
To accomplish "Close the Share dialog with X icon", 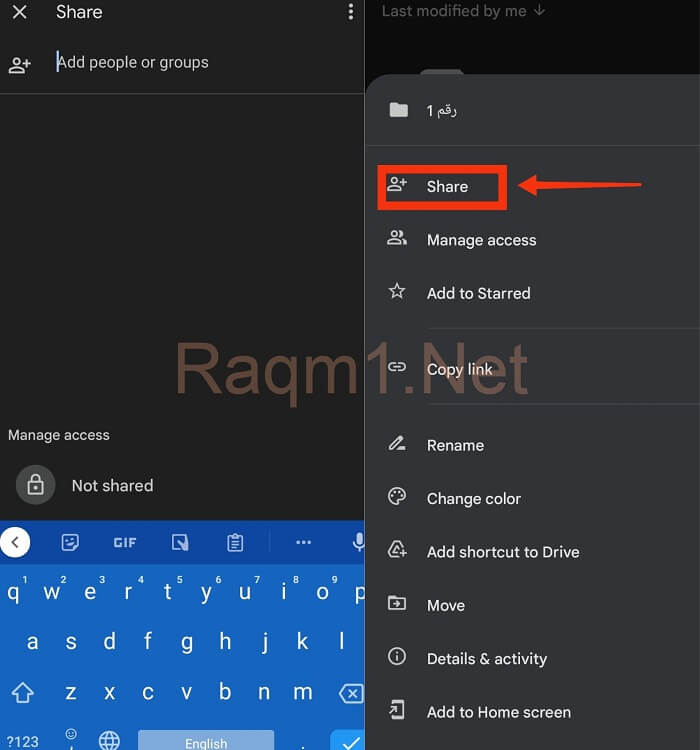I will point(19,13).
